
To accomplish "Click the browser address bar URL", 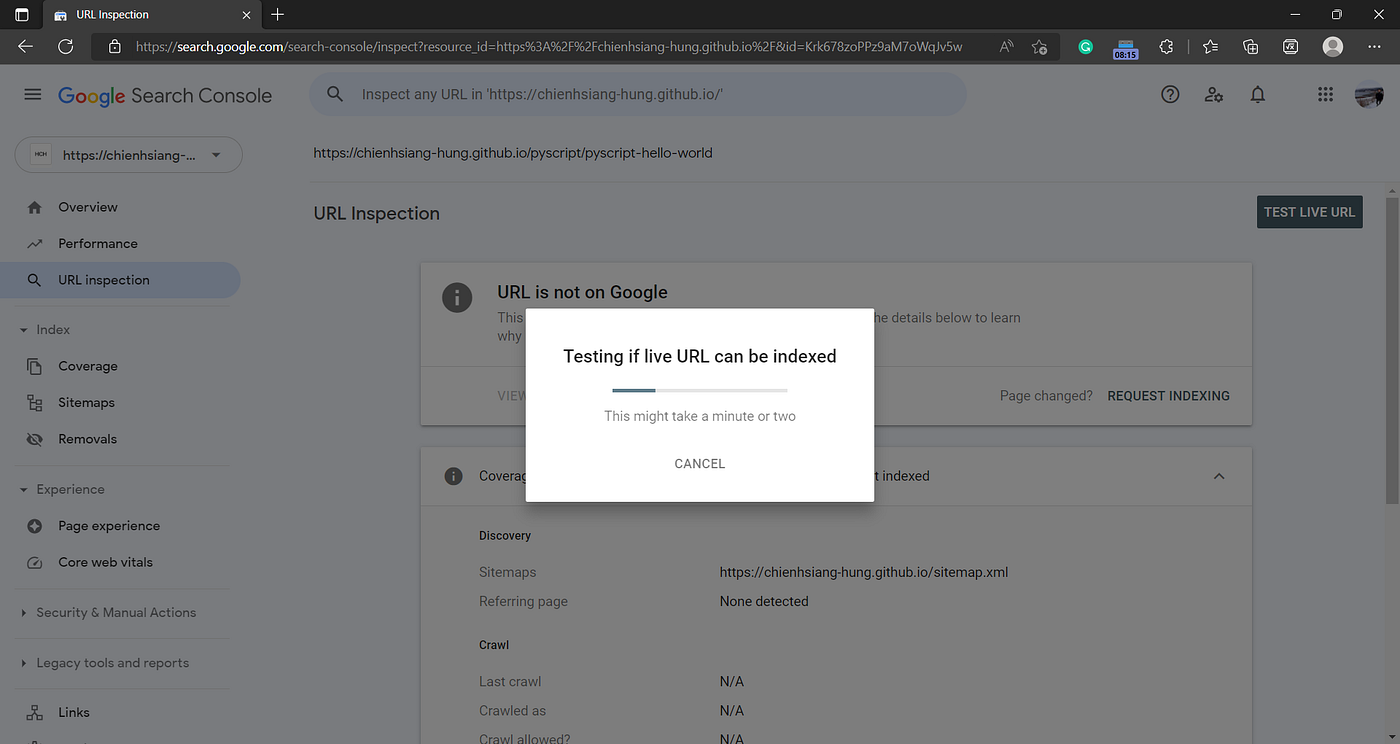I will pos(549,46).
